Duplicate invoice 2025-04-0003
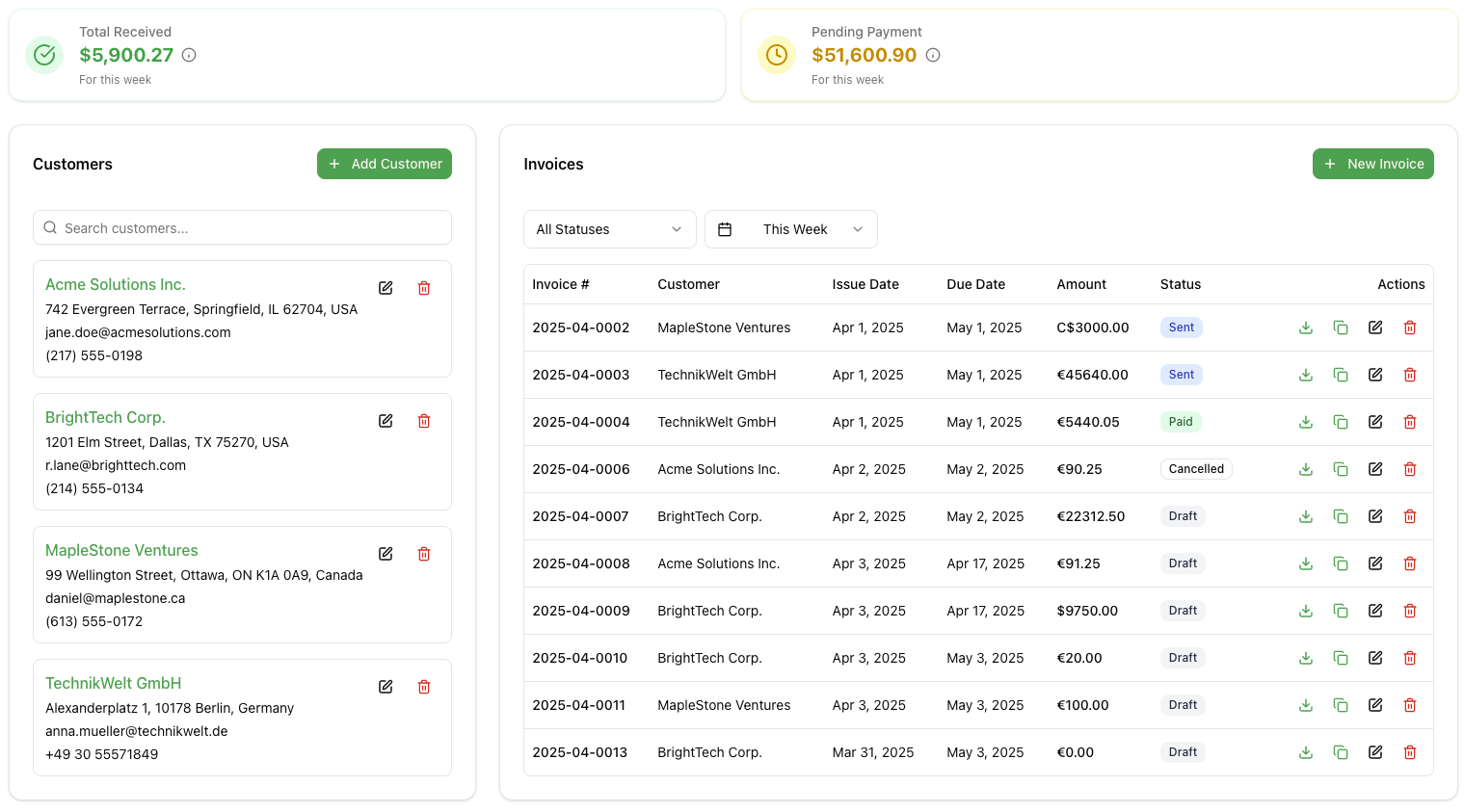The image size is (1464, 812). click(1341, 375)
